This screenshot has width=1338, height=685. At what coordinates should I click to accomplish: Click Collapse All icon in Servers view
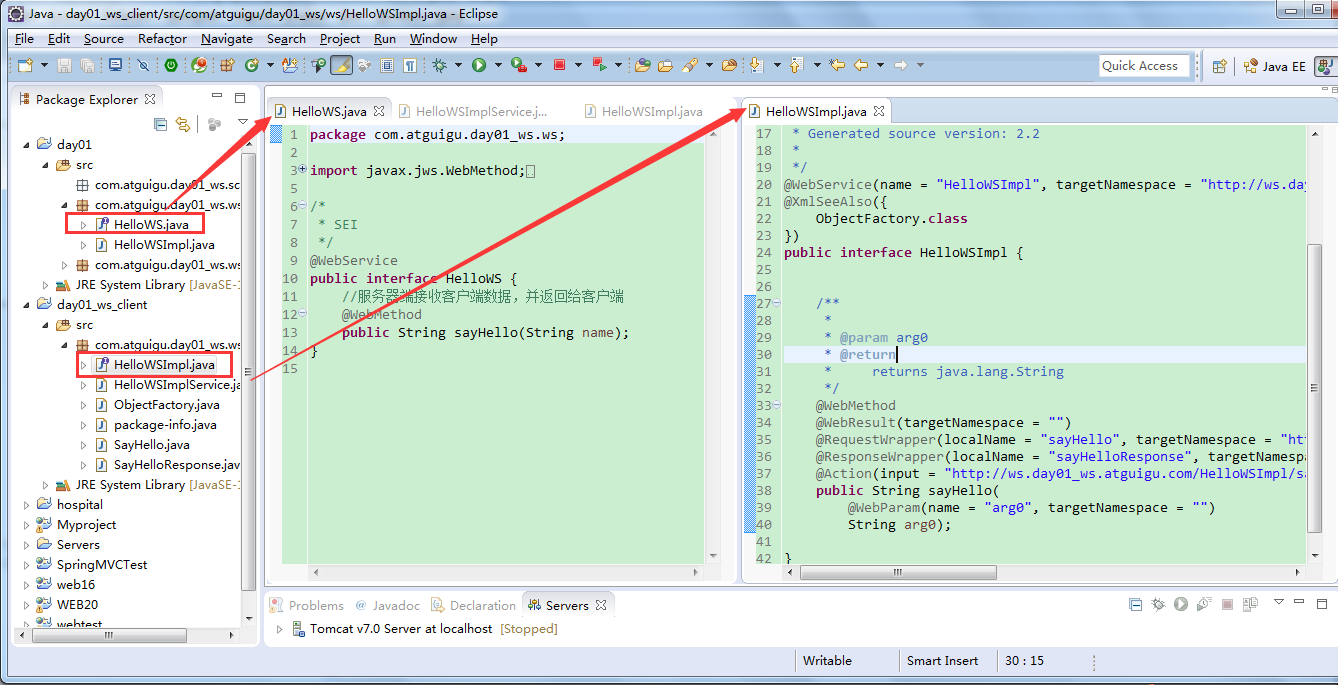[1135, 604]
